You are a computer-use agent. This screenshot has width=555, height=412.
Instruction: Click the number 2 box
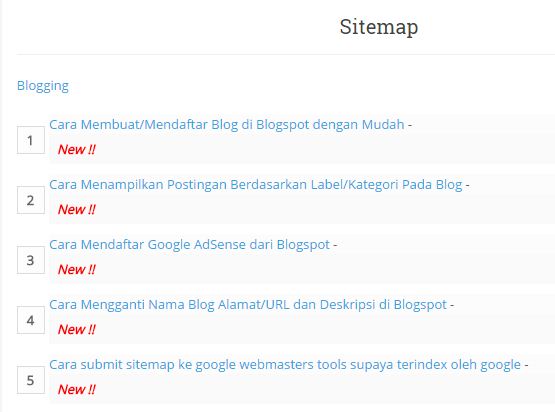point(31,200)
